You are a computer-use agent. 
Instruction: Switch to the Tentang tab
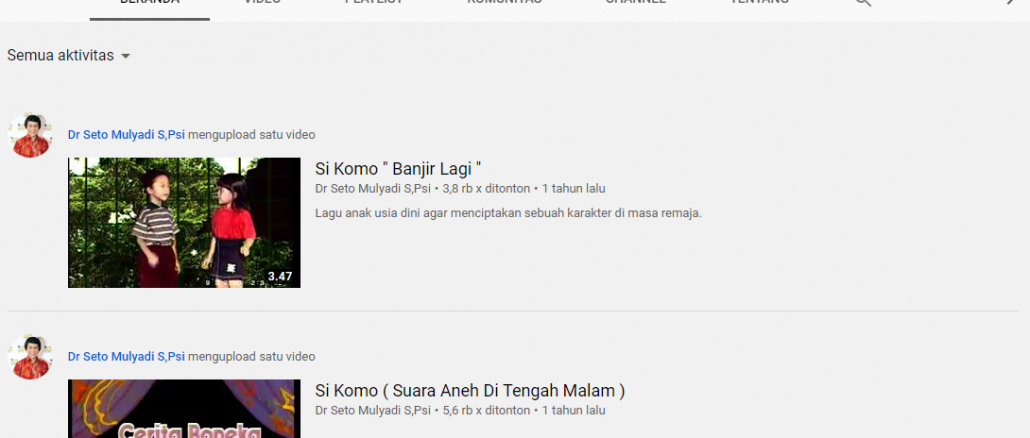point(759,4)
